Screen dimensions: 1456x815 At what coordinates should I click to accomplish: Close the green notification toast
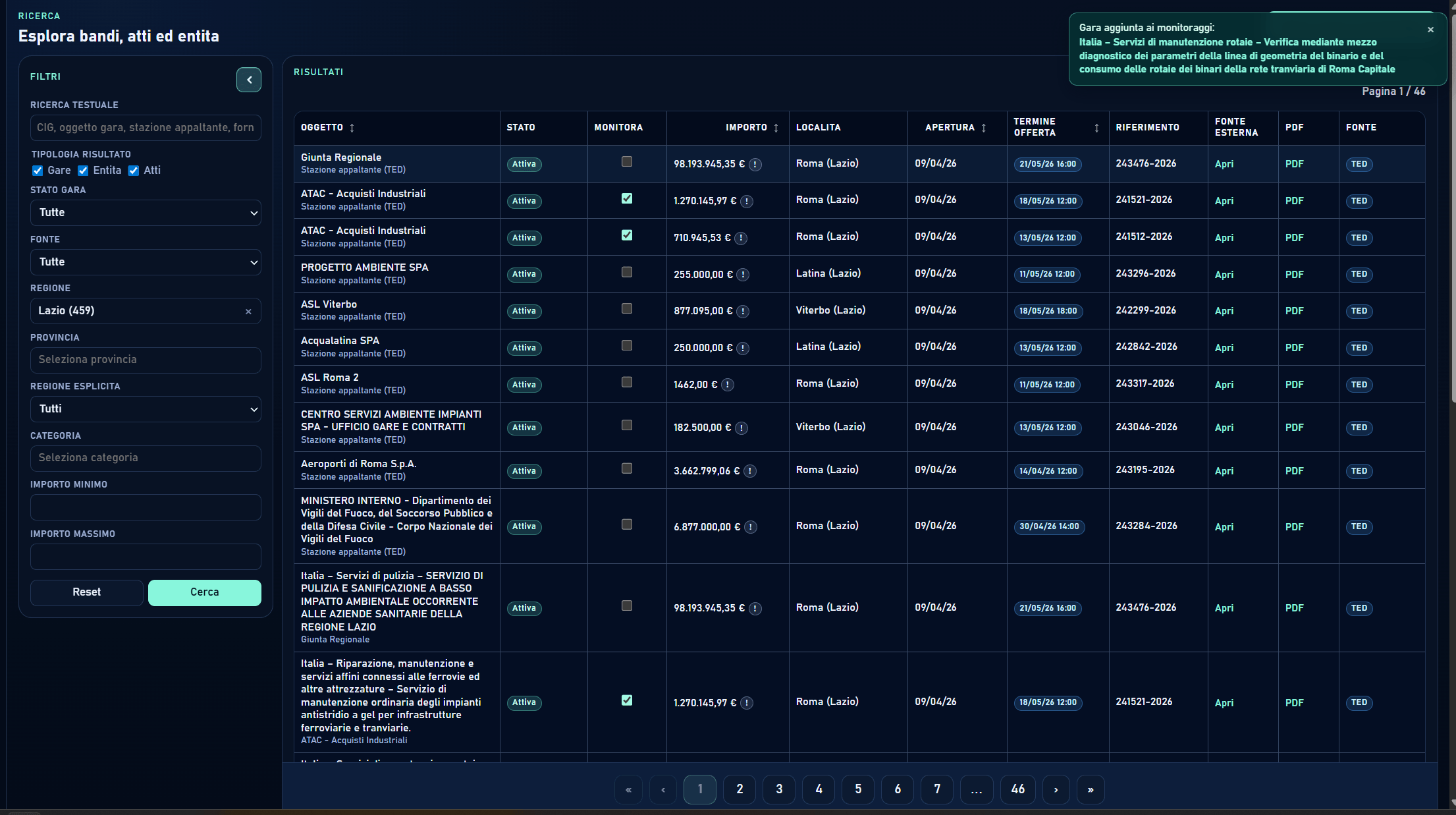coord(1430,30)
